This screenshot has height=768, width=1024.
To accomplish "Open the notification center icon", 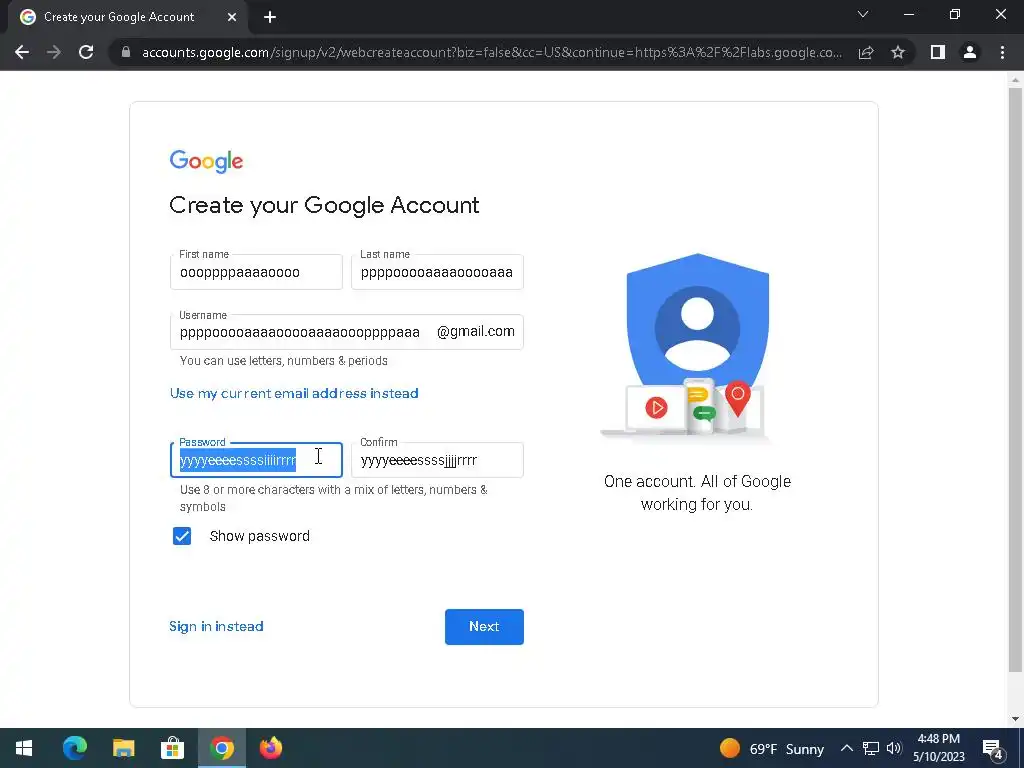I will tap(993, 748).
